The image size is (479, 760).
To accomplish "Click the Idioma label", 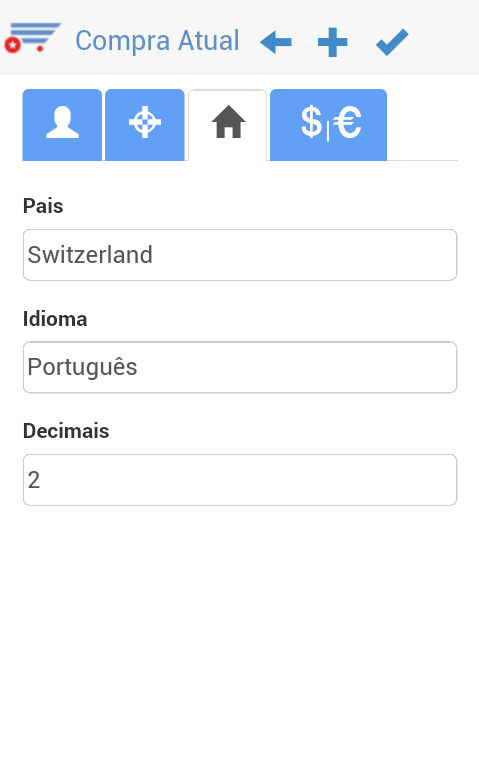I will pyautogui.click(x=55, y=319).
